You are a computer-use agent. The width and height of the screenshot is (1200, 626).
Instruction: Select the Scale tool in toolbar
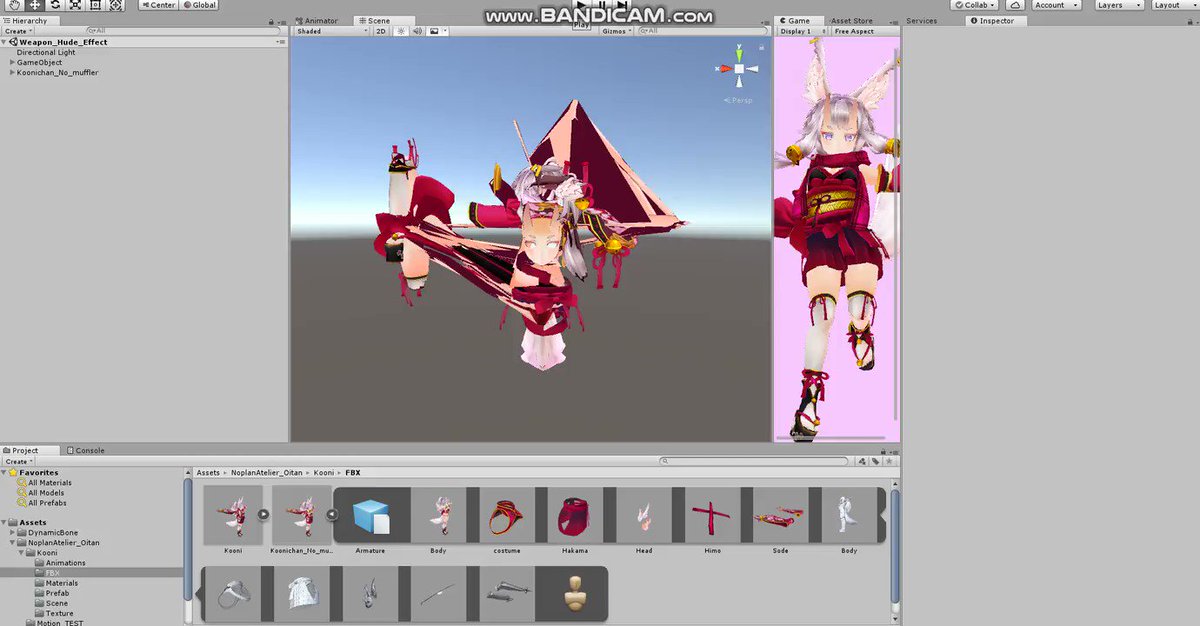coord(75,5)
